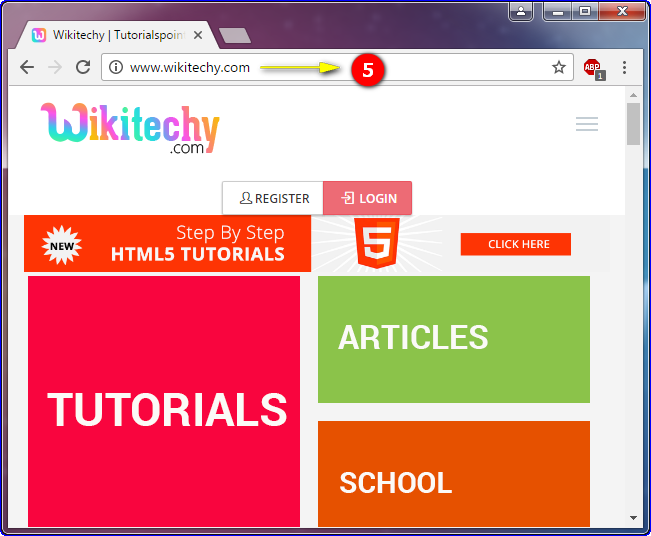Open the Adblock Plus extension icon

tap(592, 68)
